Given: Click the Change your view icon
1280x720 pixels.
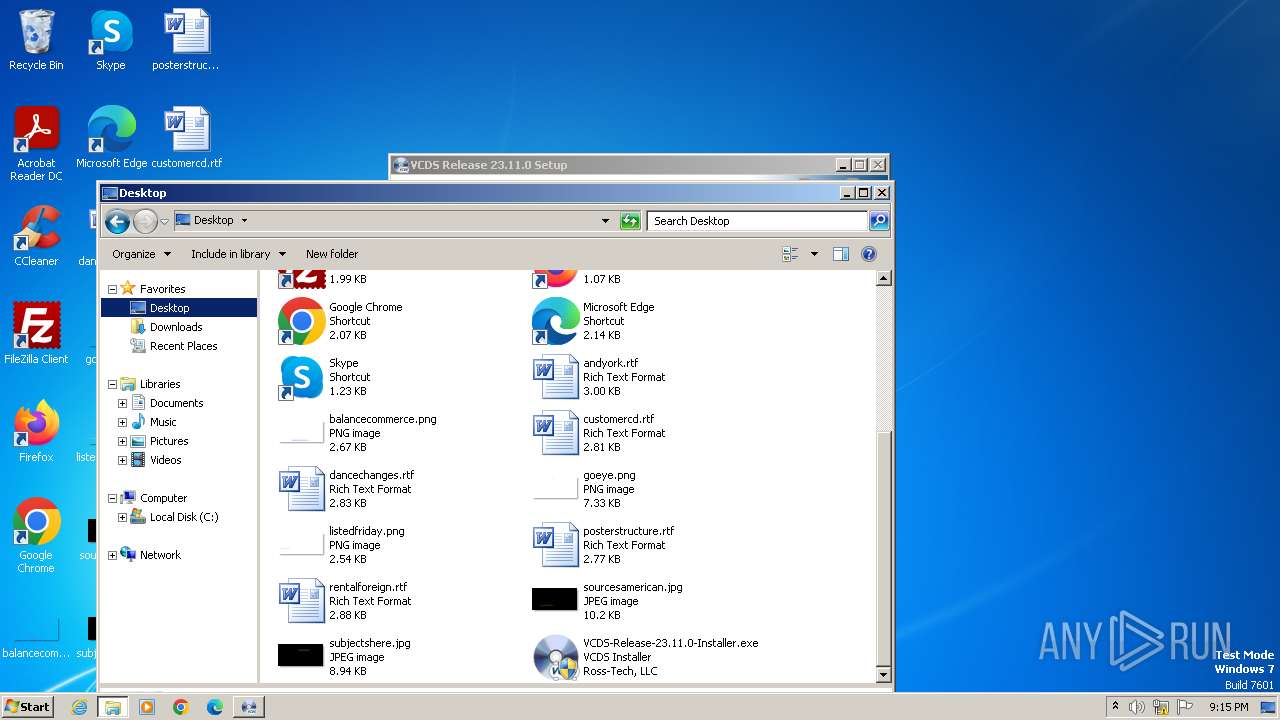Looking at the screenshot, I should pyautogui.click(x=790, y=254).
